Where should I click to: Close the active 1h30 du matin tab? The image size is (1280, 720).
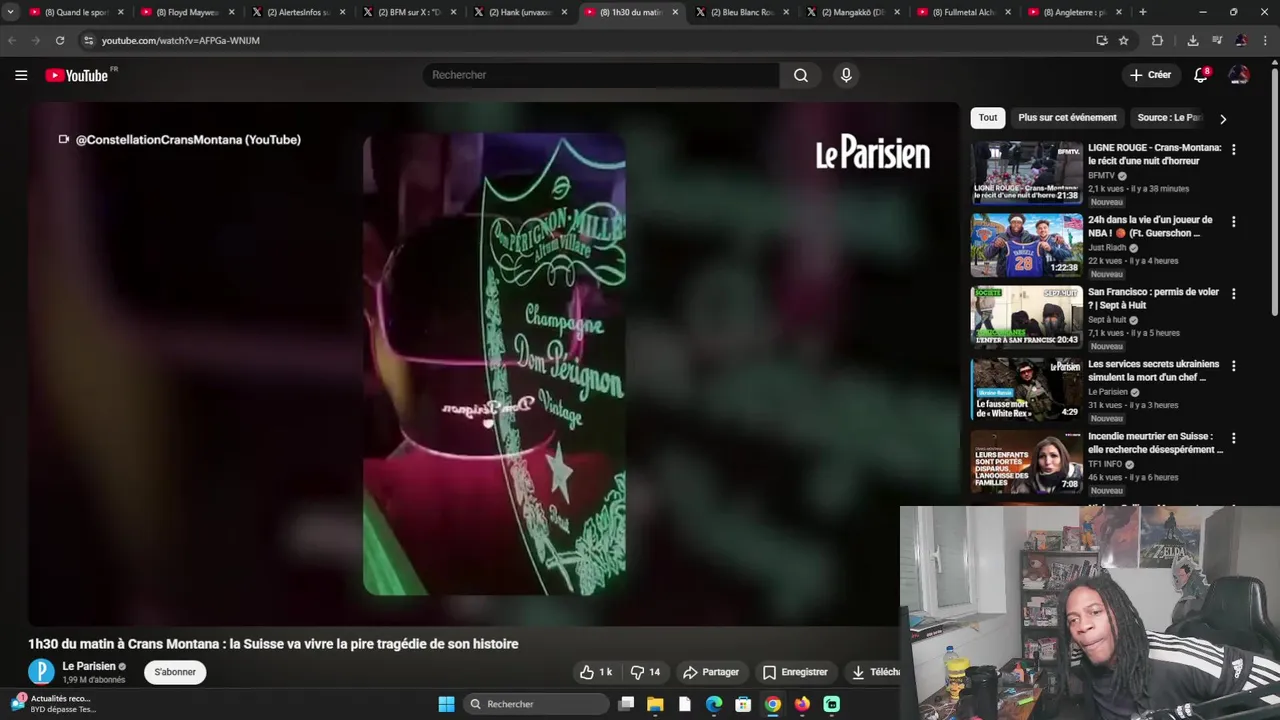click(x=675, y=12)
